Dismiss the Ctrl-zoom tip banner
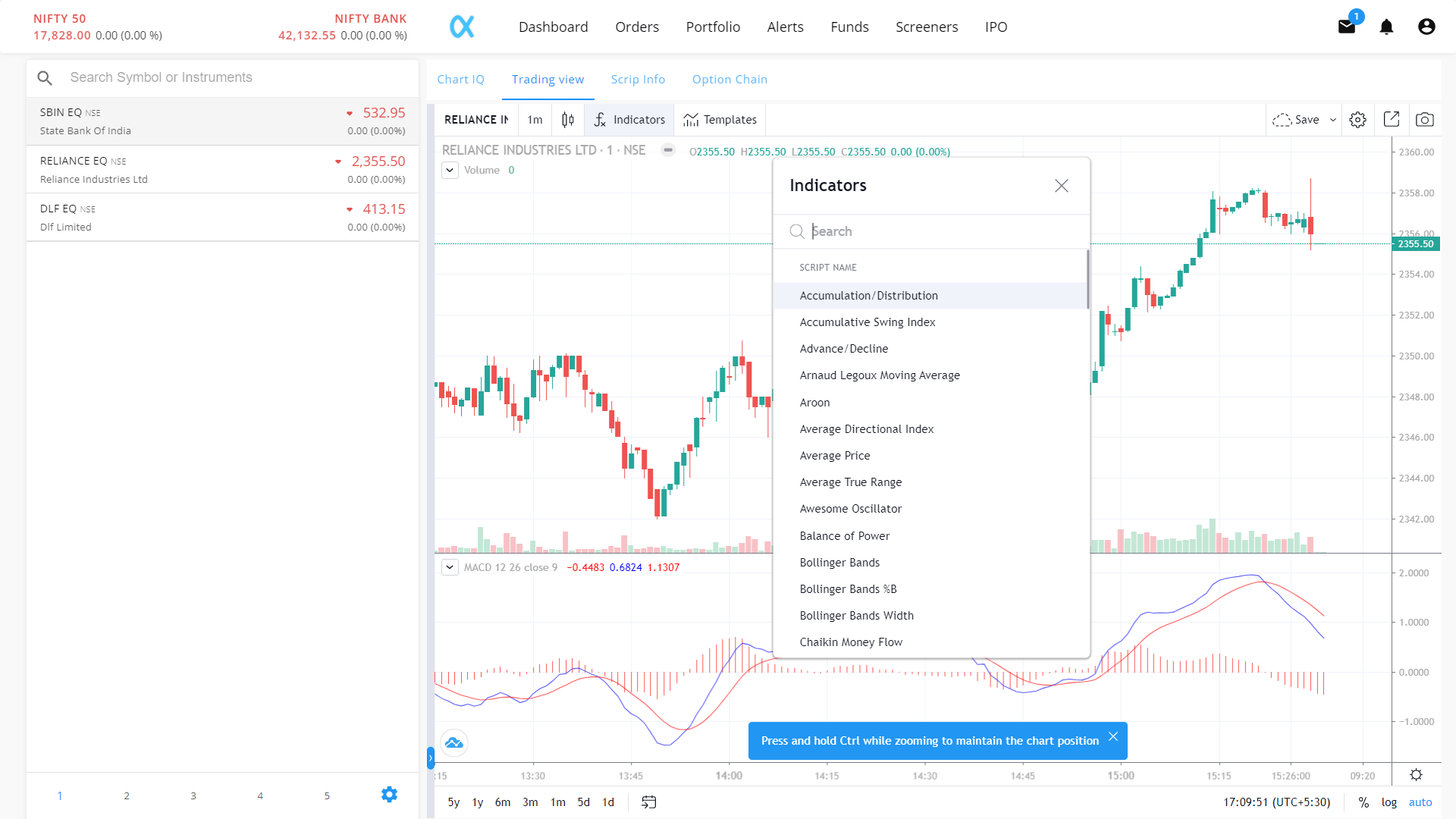The image size is (1456, 819). coord(1113,736)
